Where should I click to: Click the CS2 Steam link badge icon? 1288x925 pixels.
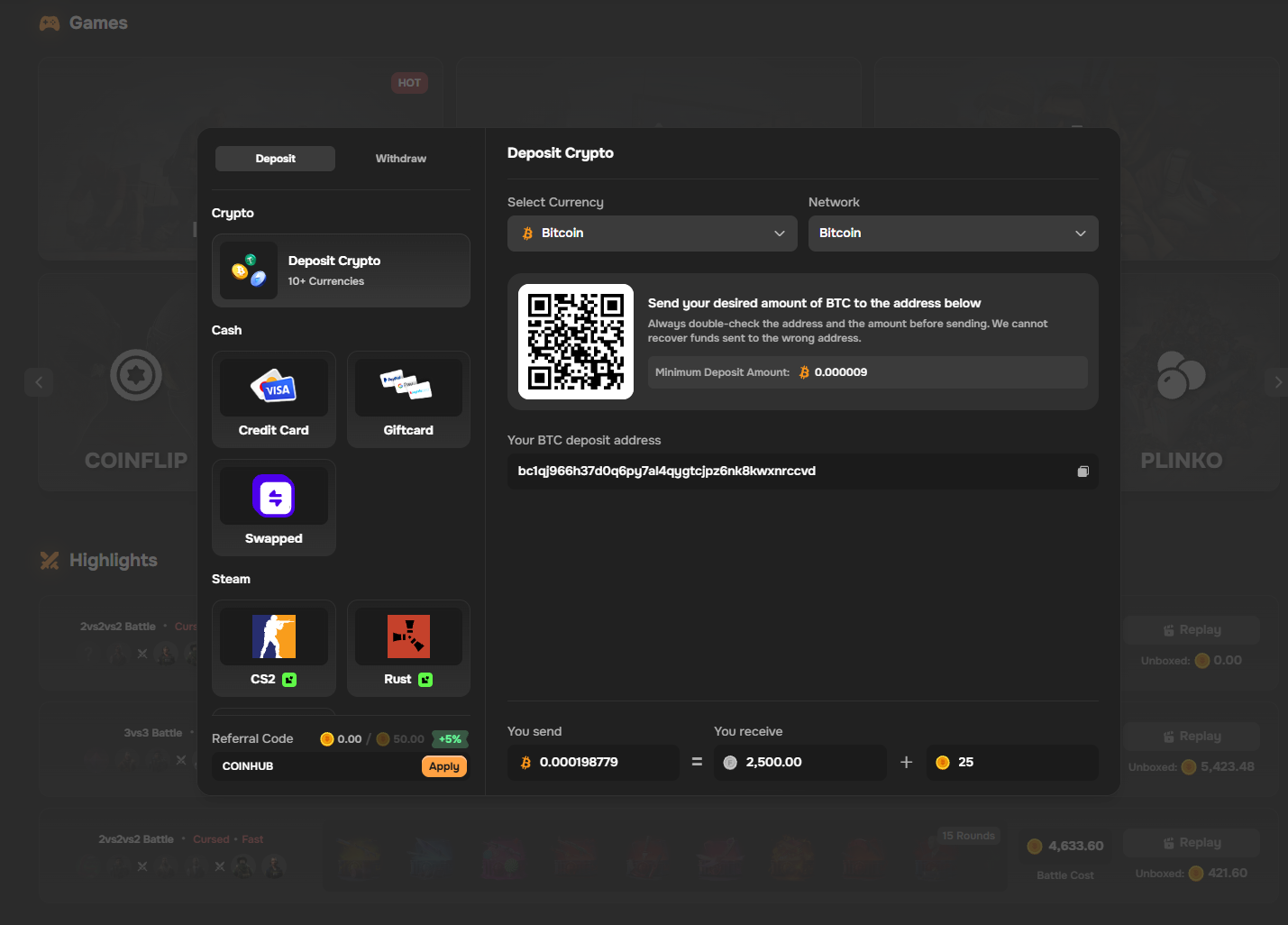pos(289,680)
